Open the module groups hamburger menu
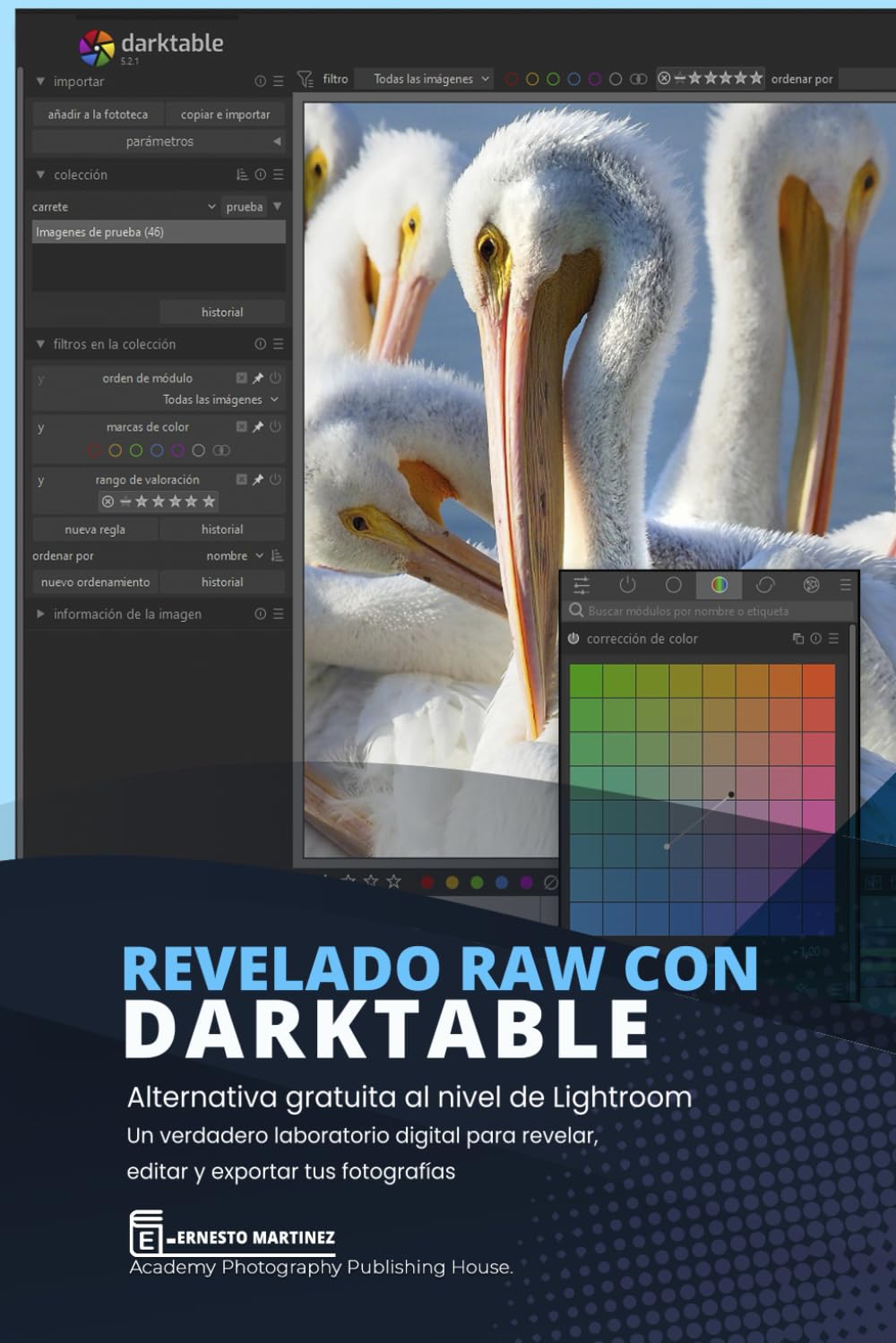Viewport: 896px width, 1343px height. pos(845,585)
